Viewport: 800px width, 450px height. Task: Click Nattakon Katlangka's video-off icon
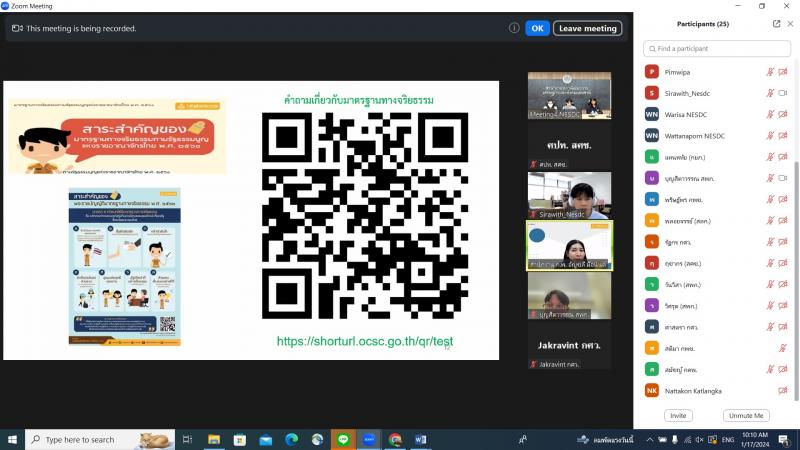[x=783, y=391]
